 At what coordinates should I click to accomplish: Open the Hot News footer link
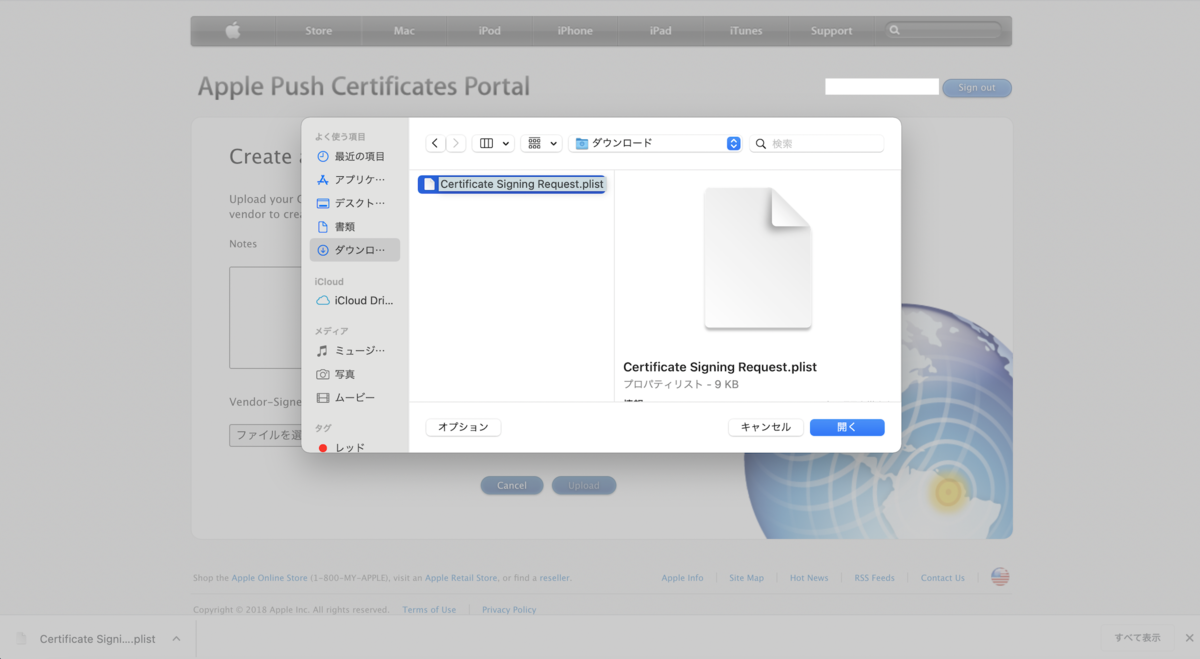click(809, 578)
